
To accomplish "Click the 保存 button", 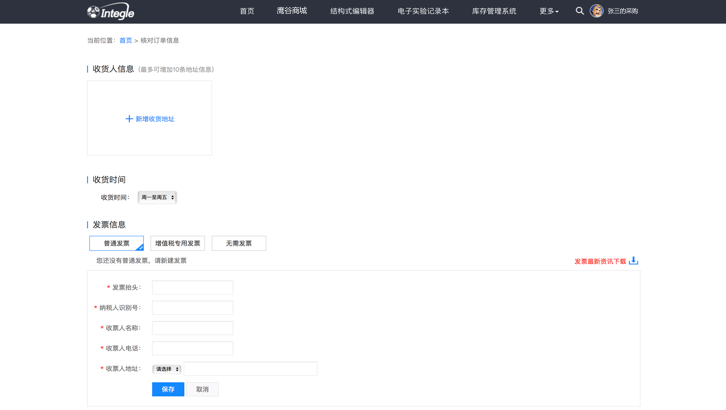I will [168, 389].
